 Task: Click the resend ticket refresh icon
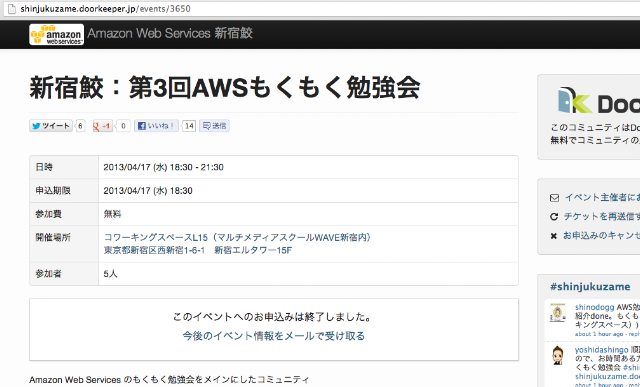coord(554,217)
